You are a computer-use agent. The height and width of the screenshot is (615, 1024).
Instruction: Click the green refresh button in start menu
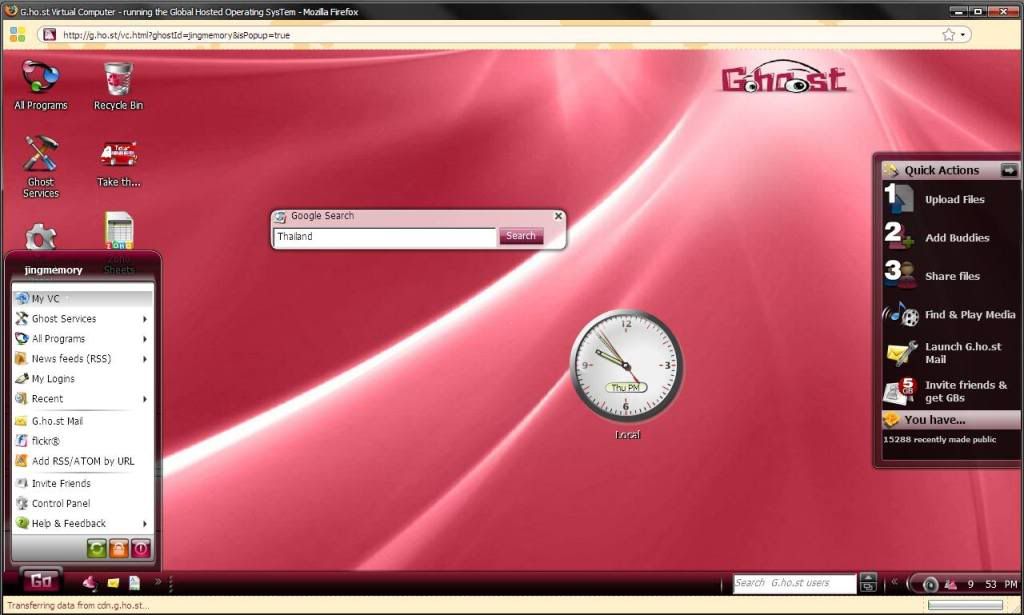(97, 548)
